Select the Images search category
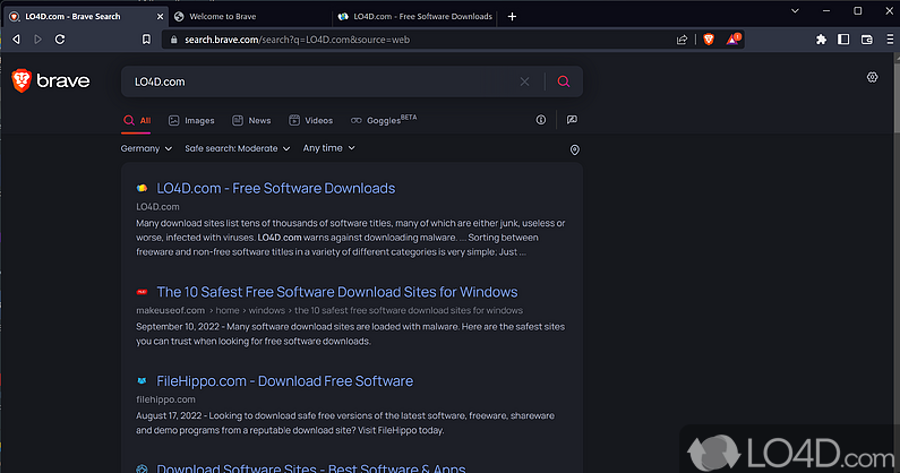Viewport: 900px width, 473px height. 191,121
